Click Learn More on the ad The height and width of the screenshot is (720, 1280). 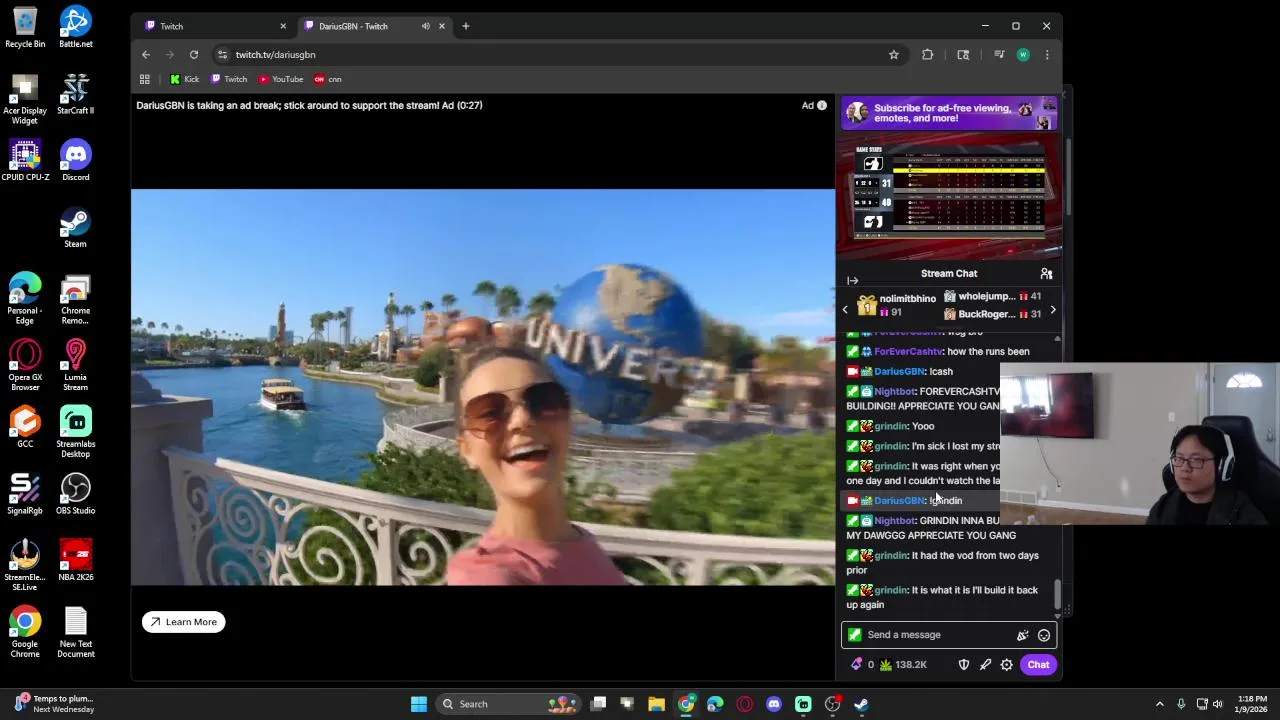[184, 622]
